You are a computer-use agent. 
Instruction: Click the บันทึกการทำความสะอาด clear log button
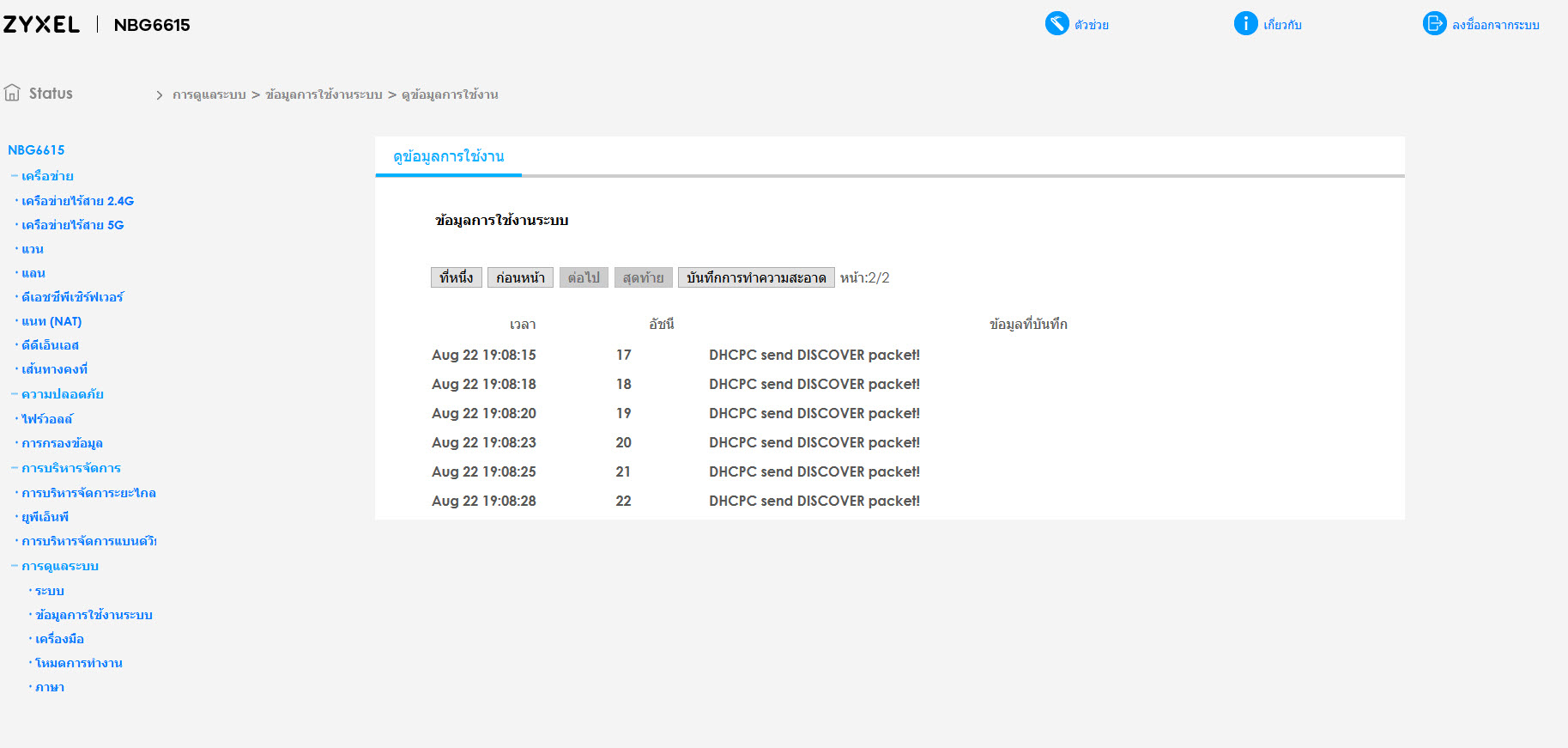tap(755, 277)
